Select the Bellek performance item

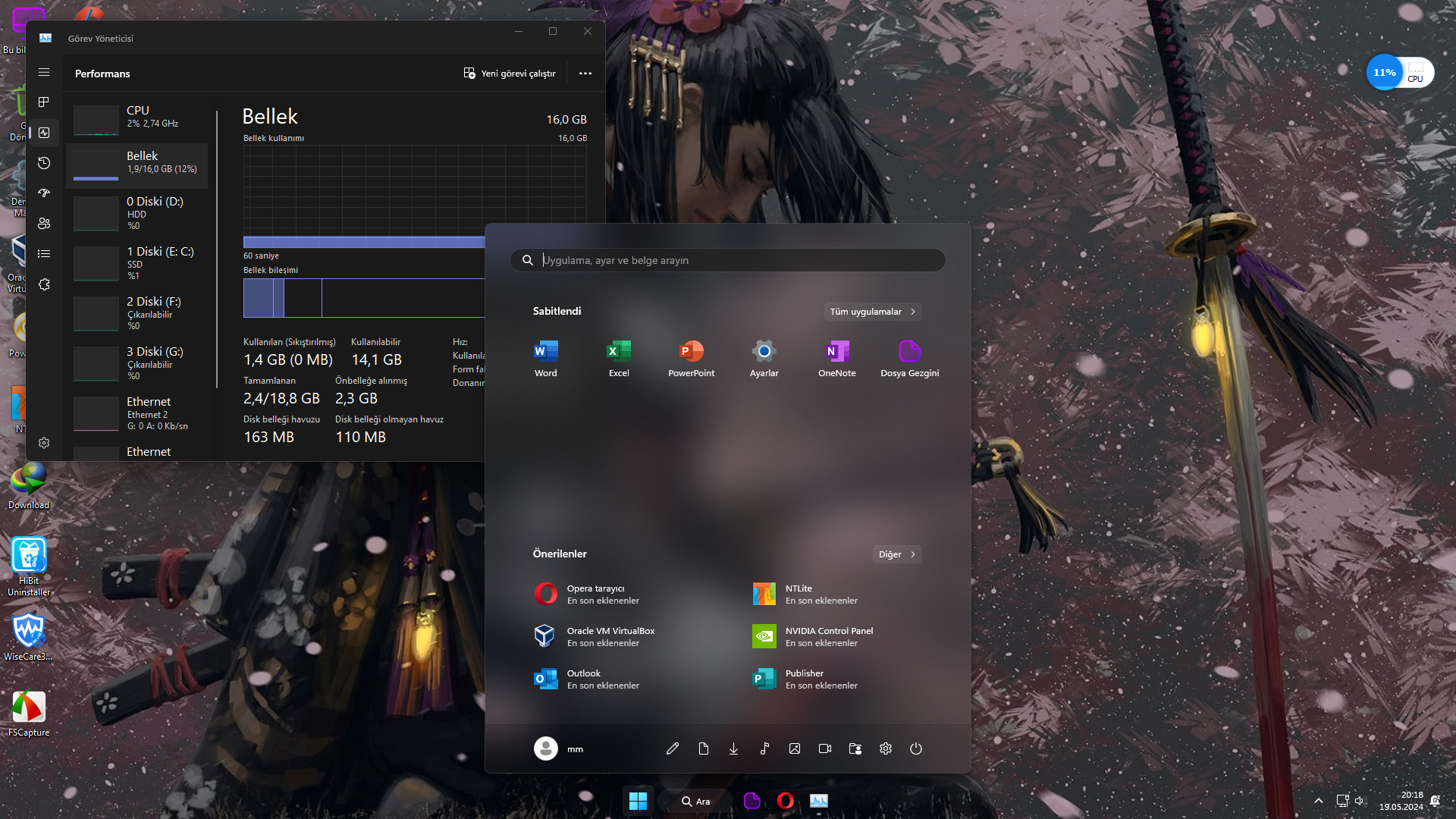tap(137, 165)
